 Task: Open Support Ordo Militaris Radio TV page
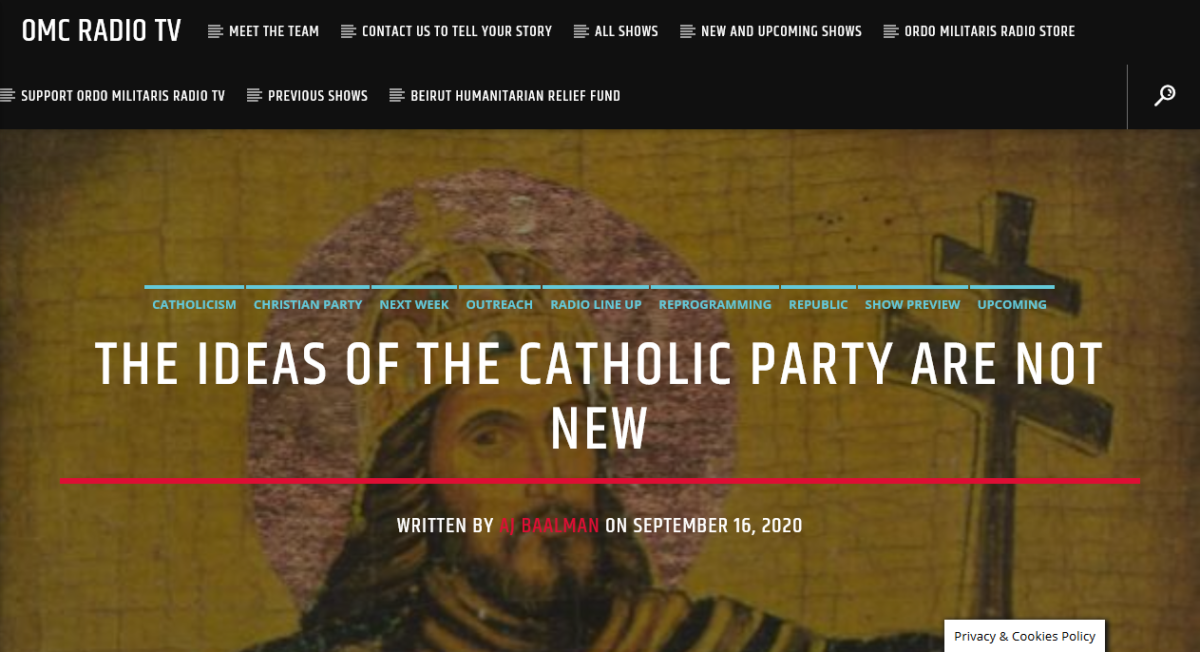tap(123, 96)
